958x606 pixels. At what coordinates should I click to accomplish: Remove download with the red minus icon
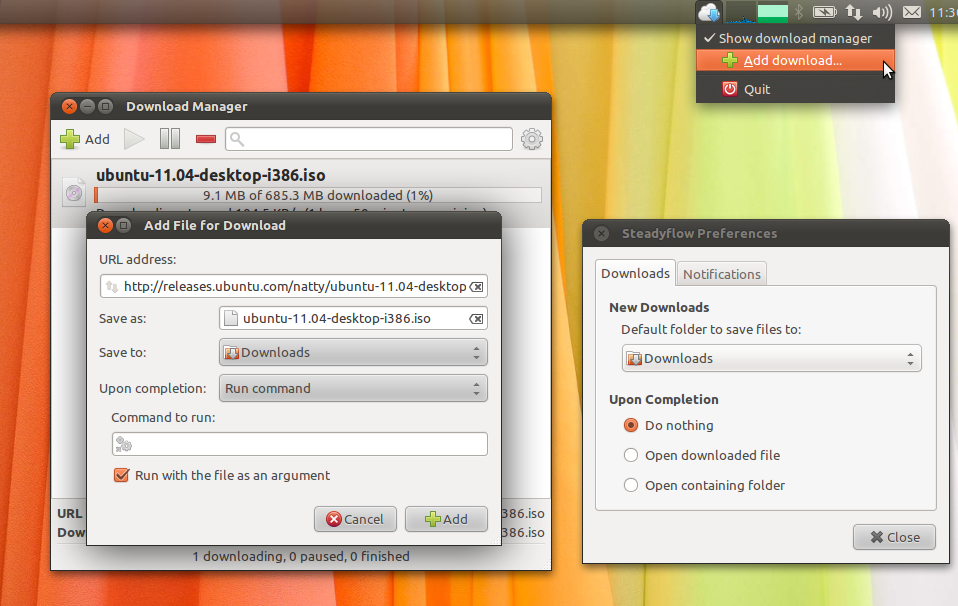[x=206, y=139]
